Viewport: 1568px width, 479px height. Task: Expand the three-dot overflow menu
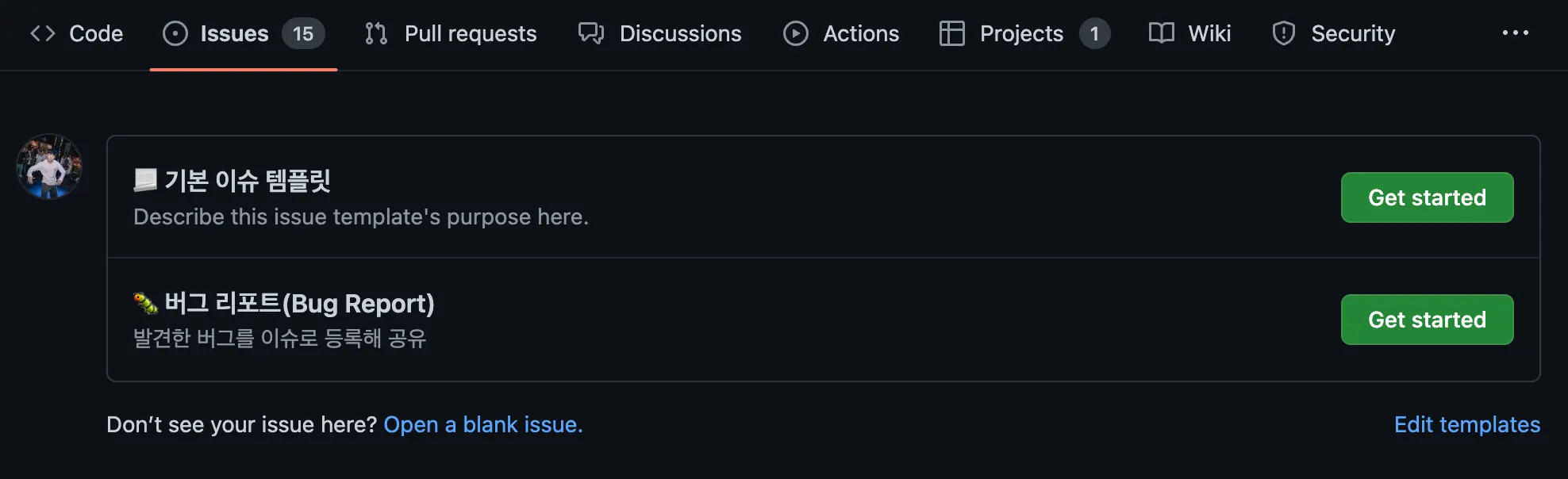pos(1515,33)
